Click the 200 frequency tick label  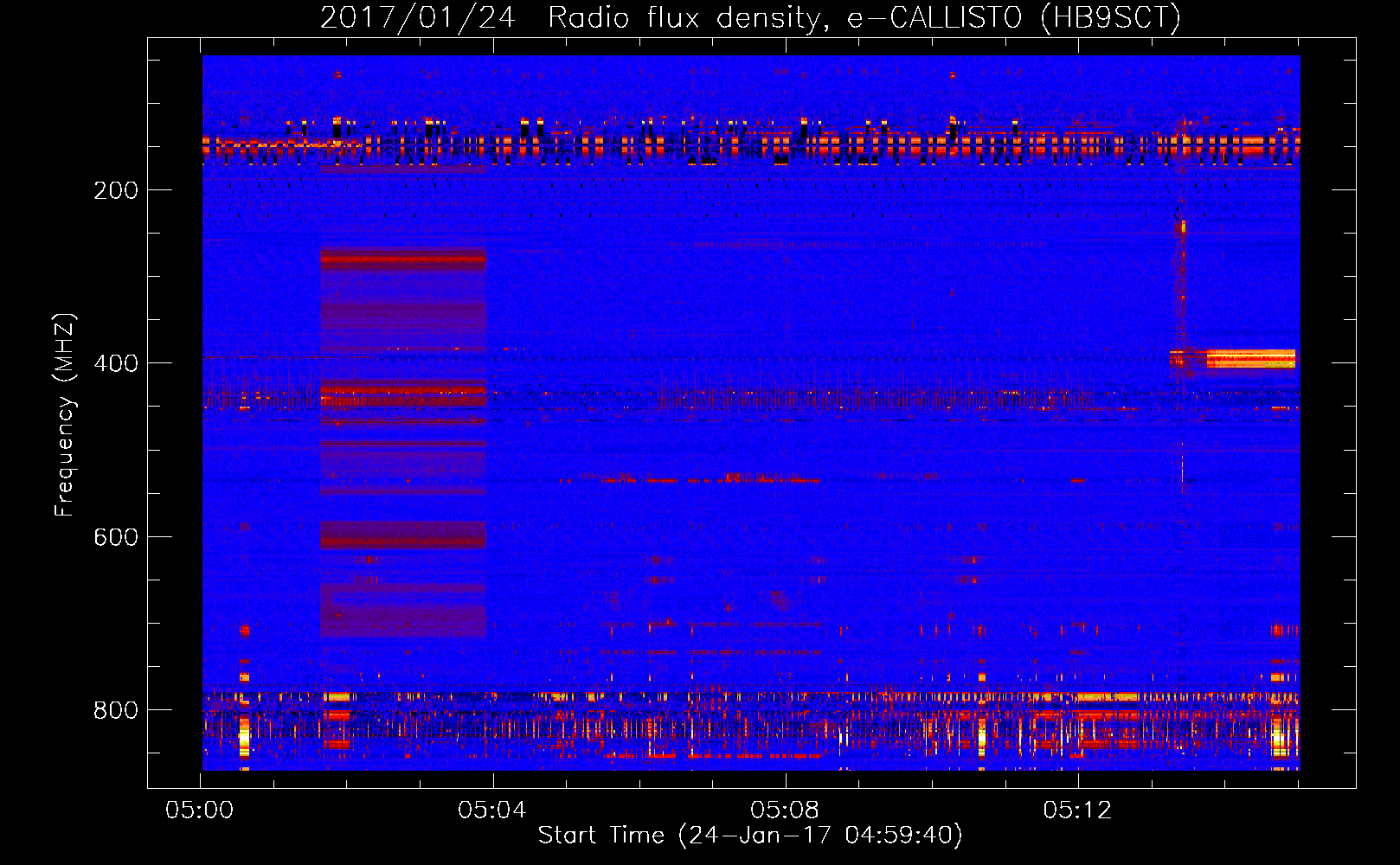pos(115,190)
